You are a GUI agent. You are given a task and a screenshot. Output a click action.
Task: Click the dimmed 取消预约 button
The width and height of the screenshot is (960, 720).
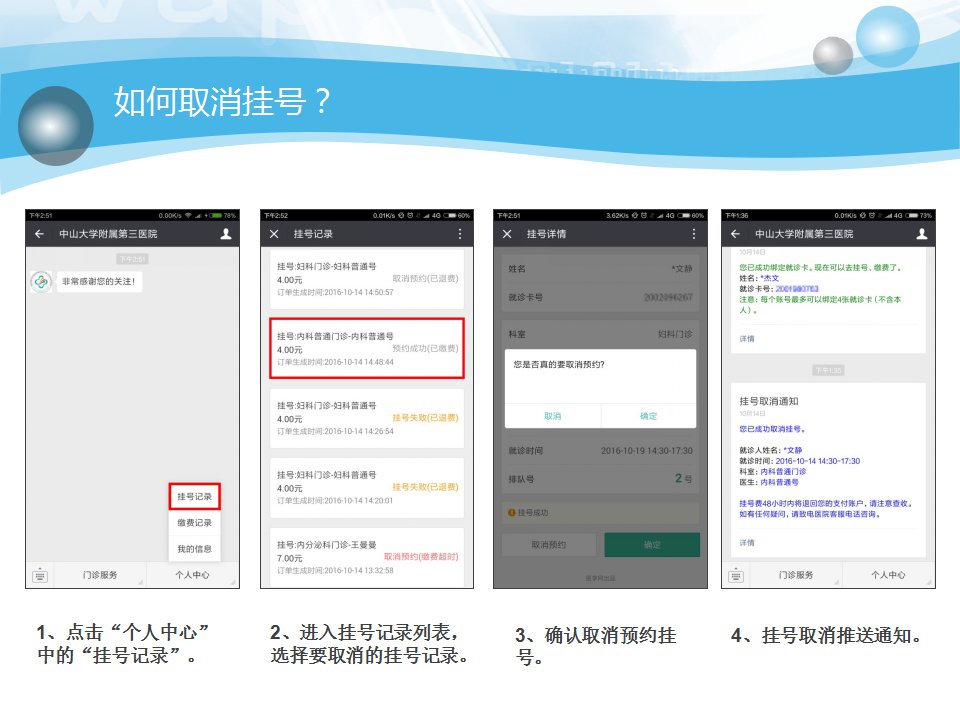tap(549, 544)
